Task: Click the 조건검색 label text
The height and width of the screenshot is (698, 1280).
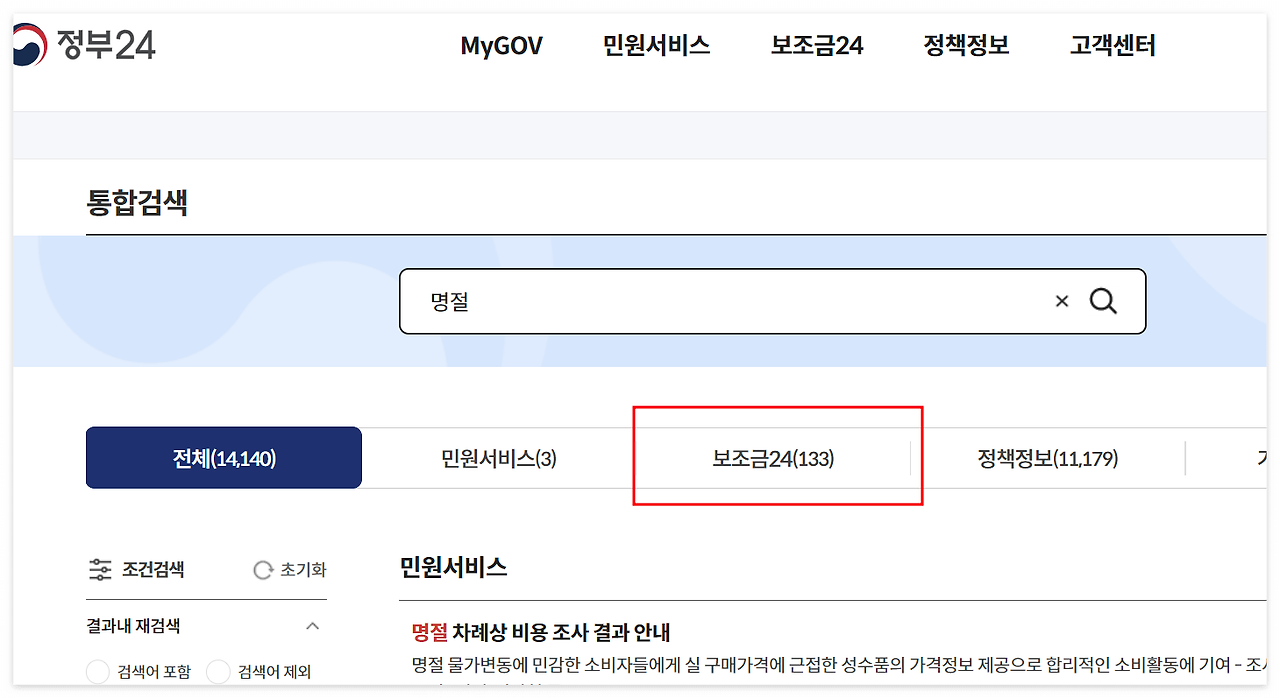Action: click(153, 570)
